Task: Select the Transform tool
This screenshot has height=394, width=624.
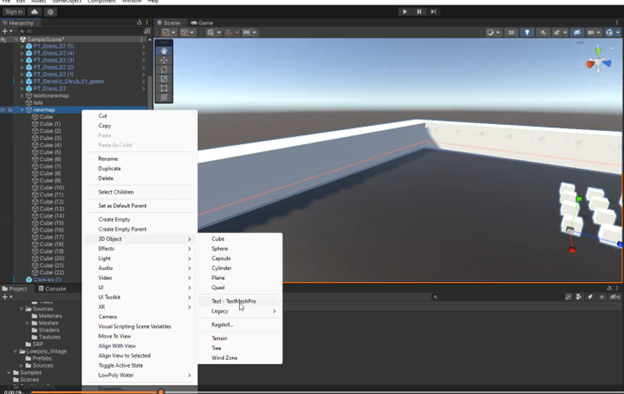Action: (164, 98)
